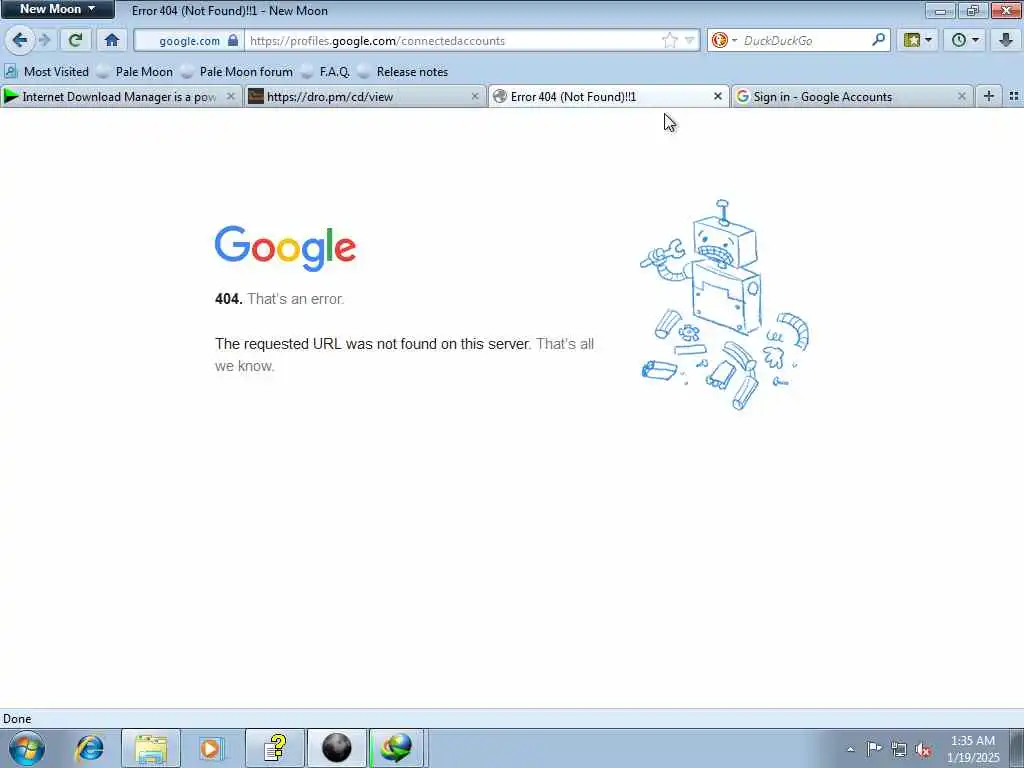
Task: Open the taskbar clock showing 1:35 AM
Action: click(x=973, y=748)
